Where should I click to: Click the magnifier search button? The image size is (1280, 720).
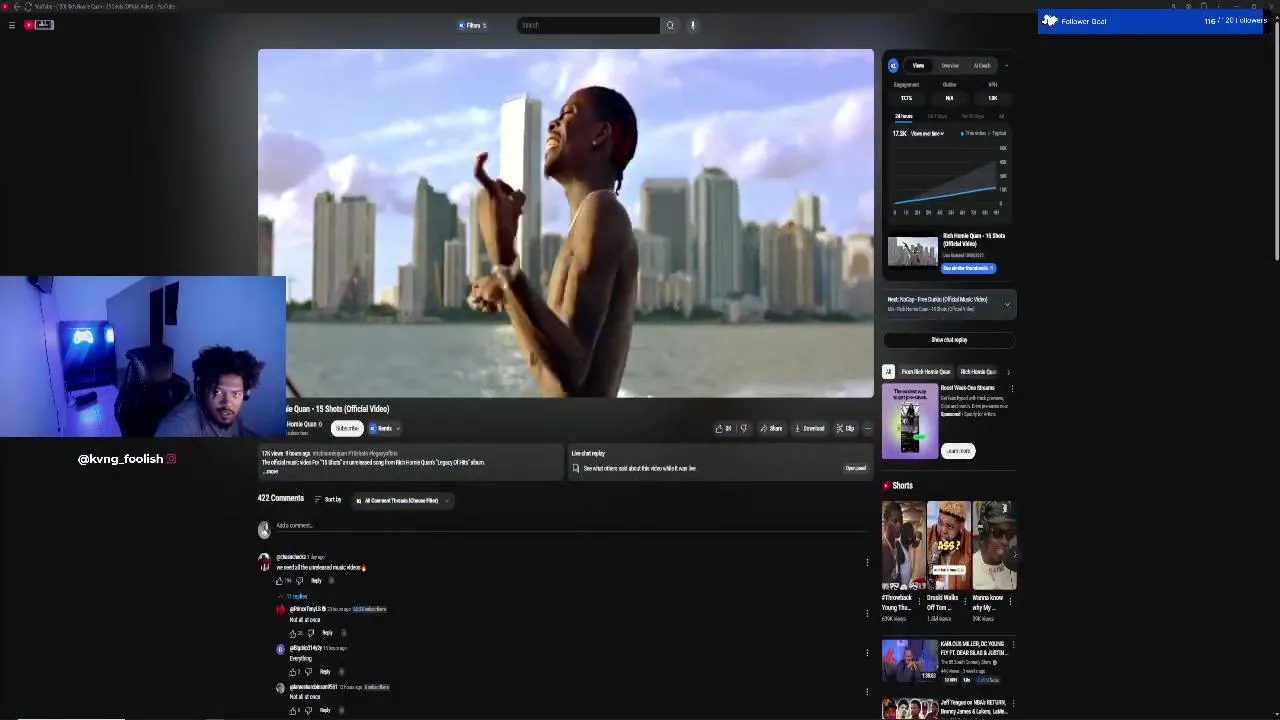(x=670, y=25)
